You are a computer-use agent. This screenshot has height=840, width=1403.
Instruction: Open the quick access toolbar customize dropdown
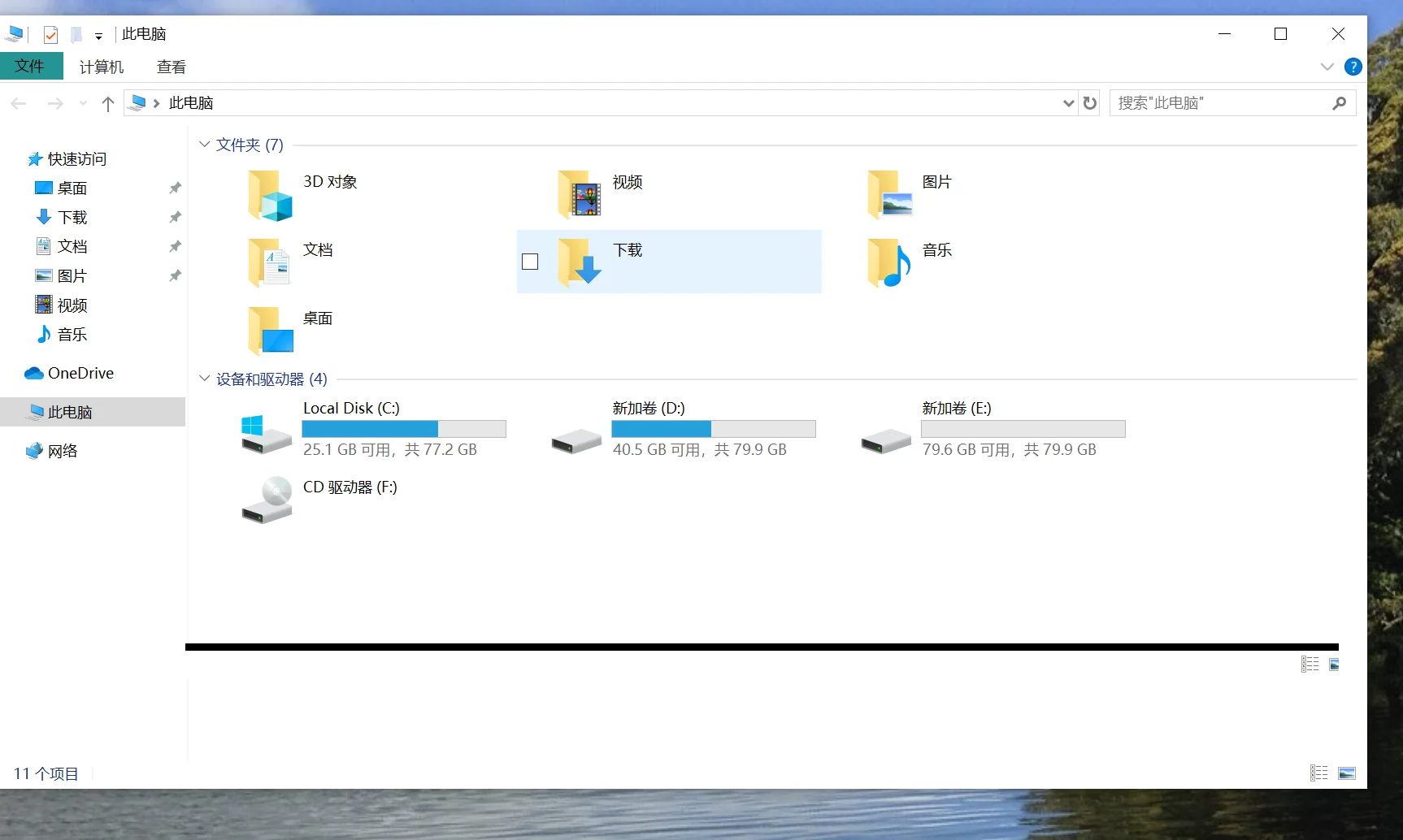click(x=98, y=36)
